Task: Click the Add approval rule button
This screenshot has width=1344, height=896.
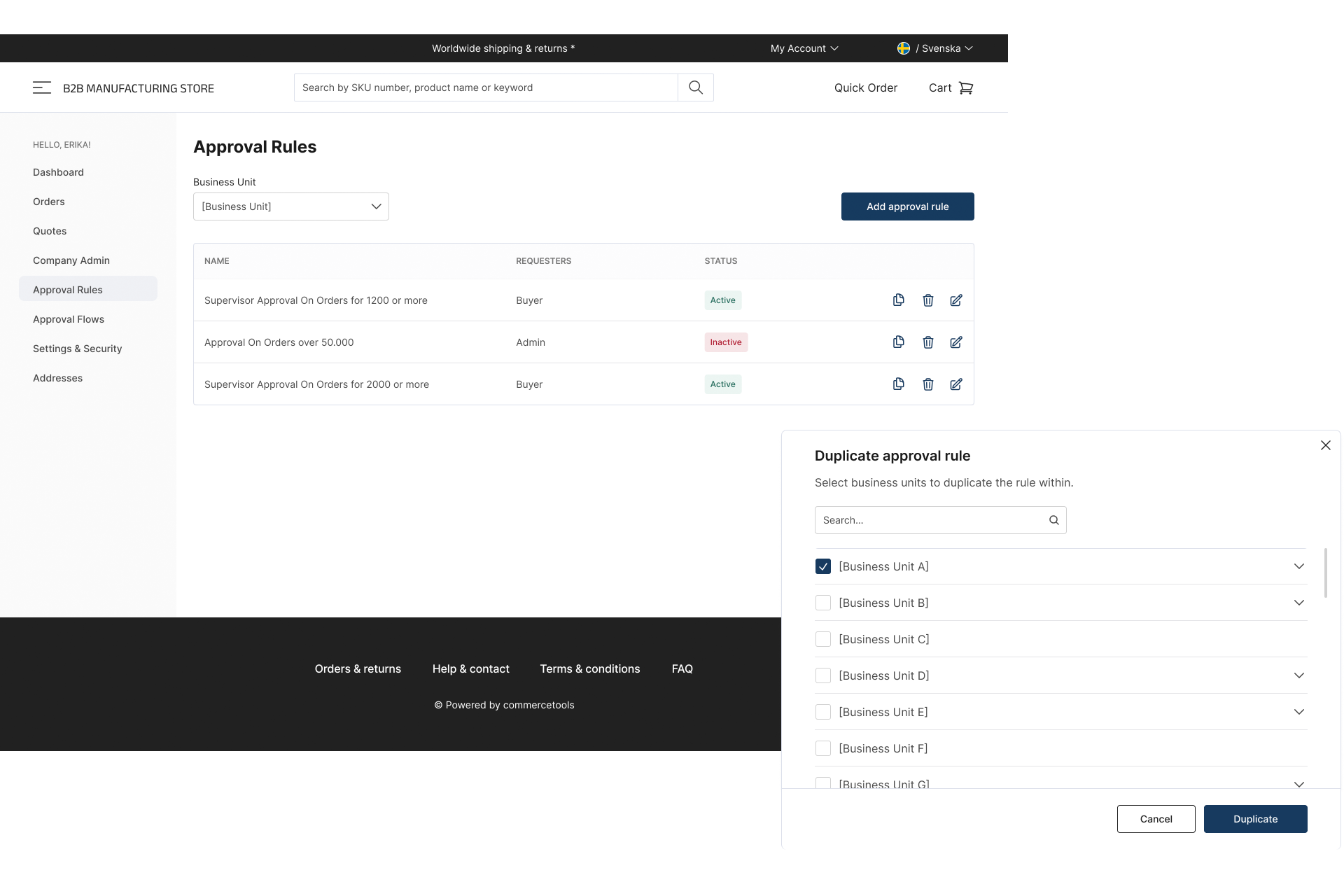Action: pos(908,206)
